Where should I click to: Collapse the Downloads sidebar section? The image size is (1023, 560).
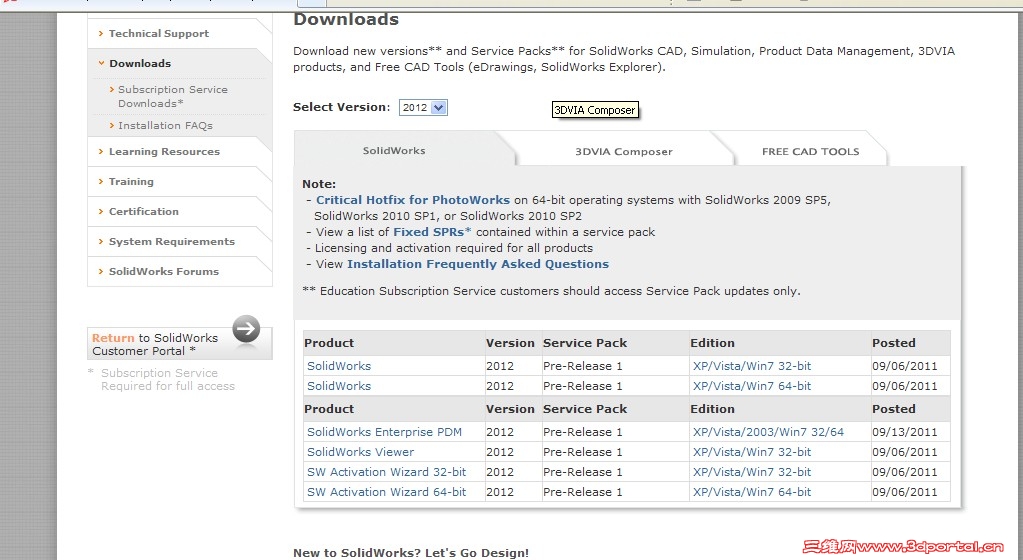click(x=140, y=63)
